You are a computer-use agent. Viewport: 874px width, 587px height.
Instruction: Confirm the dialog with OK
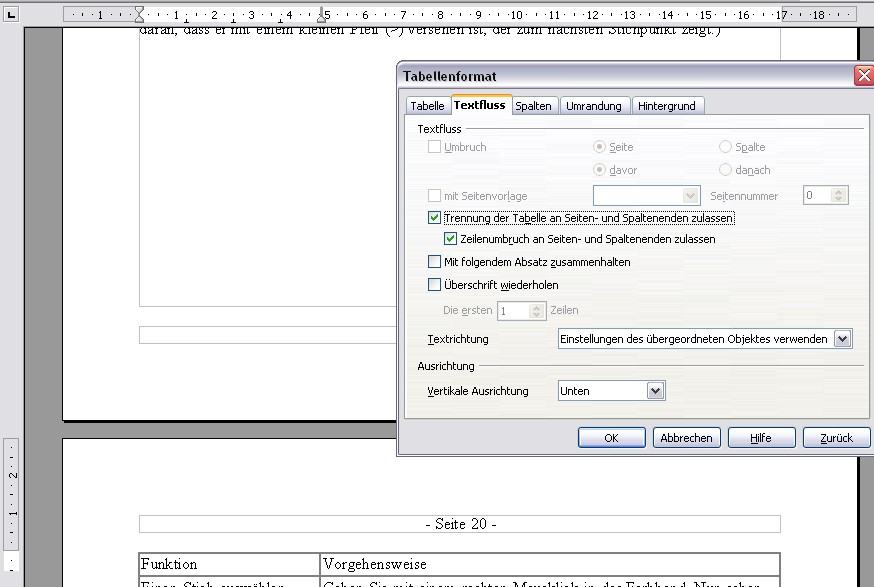[611, 438]
